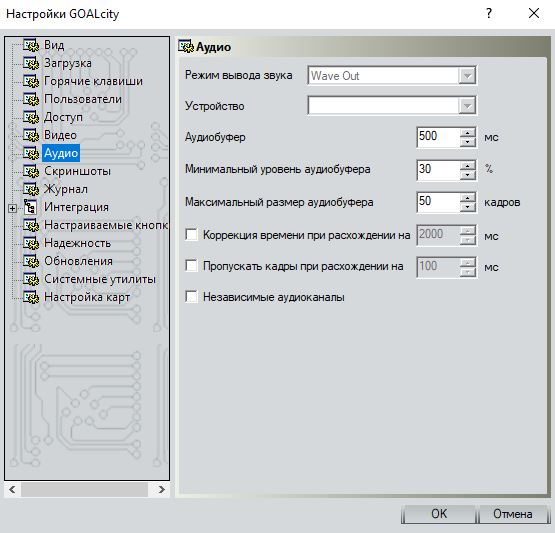Click the icon beside Загрузка tree item
This screenshot has width=555, height=533.
31,63
